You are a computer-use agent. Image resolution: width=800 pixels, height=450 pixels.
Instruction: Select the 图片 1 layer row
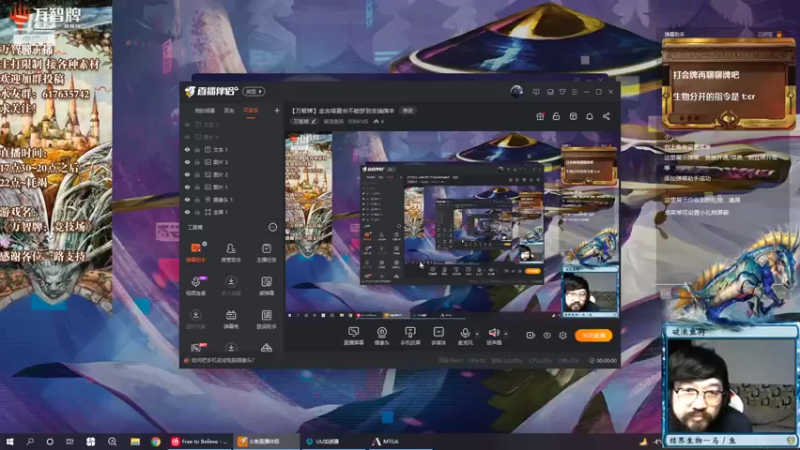(x=232, y=187)
